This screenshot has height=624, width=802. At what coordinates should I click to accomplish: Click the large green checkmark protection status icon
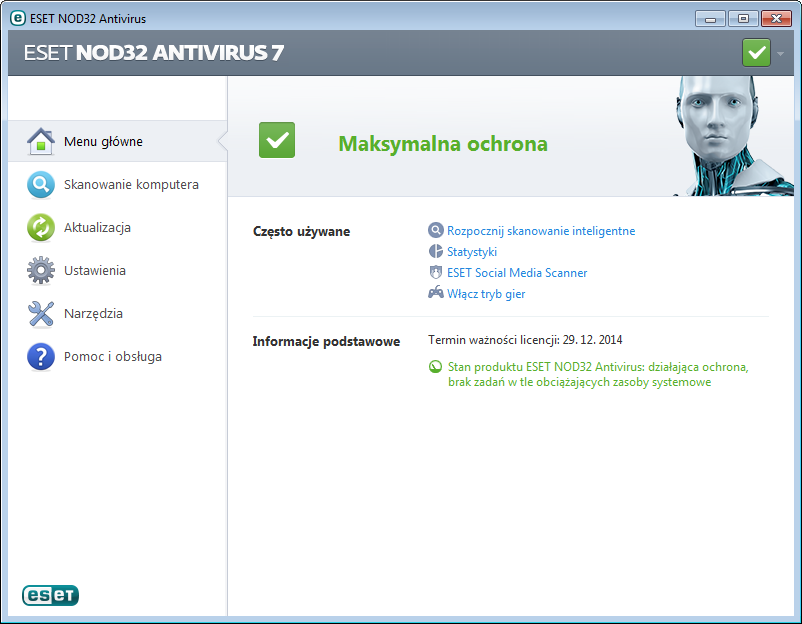tap(277, 140)
